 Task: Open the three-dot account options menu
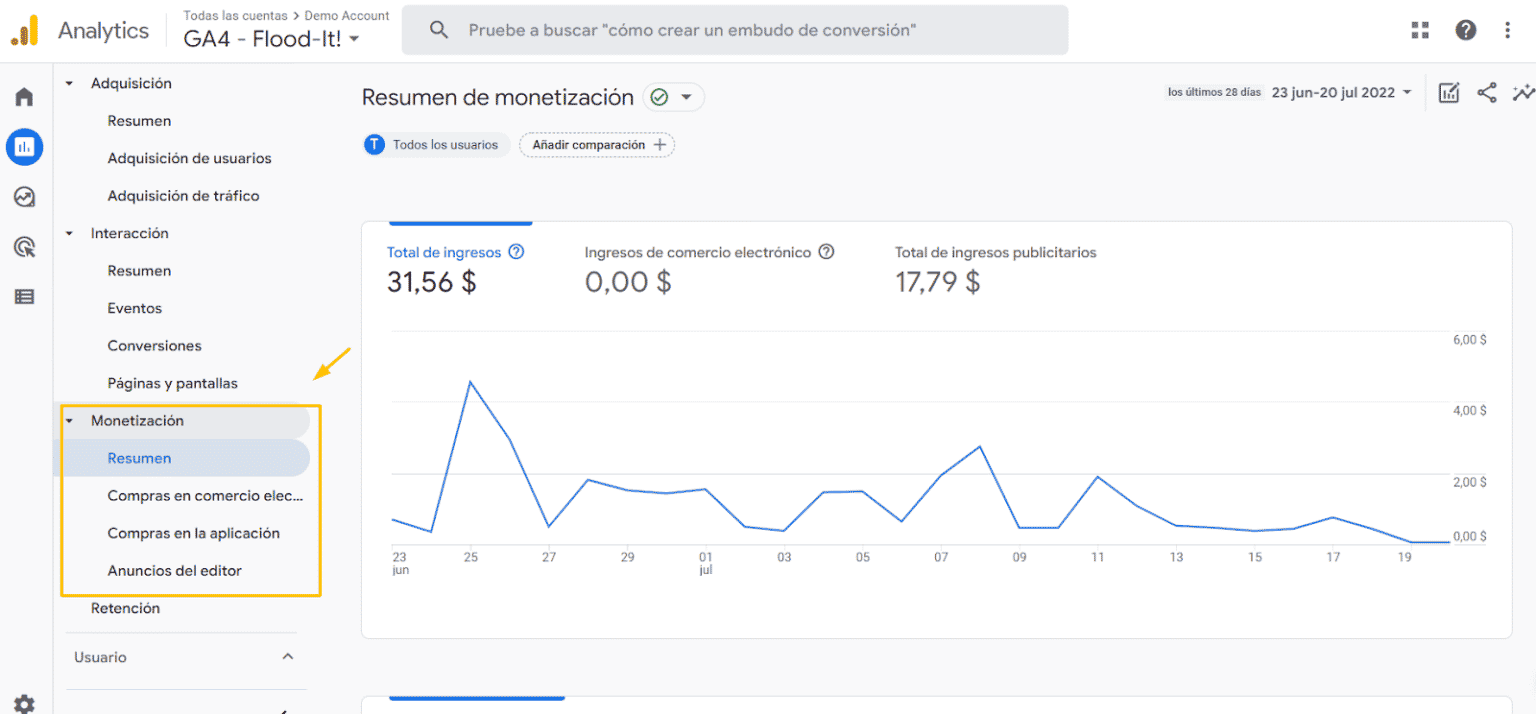pos(1508,29)
